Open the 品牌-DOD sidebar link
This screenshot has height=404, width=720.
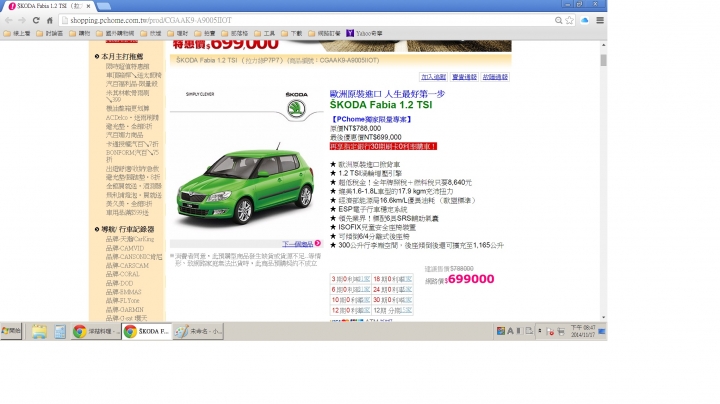(x=119, y=283)
